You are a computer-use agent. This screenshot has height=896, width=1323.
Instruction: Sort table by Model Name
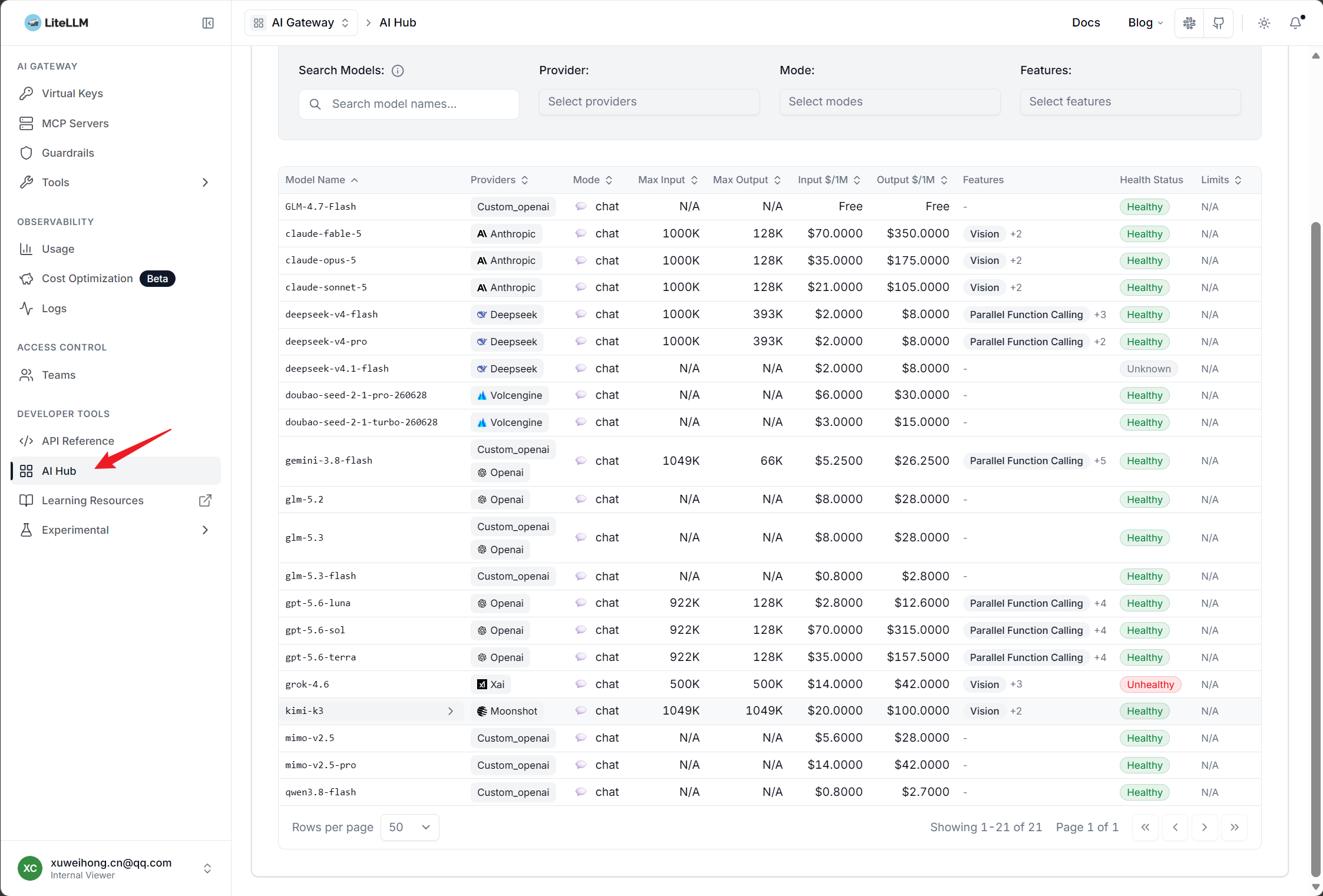coord(322,180)
